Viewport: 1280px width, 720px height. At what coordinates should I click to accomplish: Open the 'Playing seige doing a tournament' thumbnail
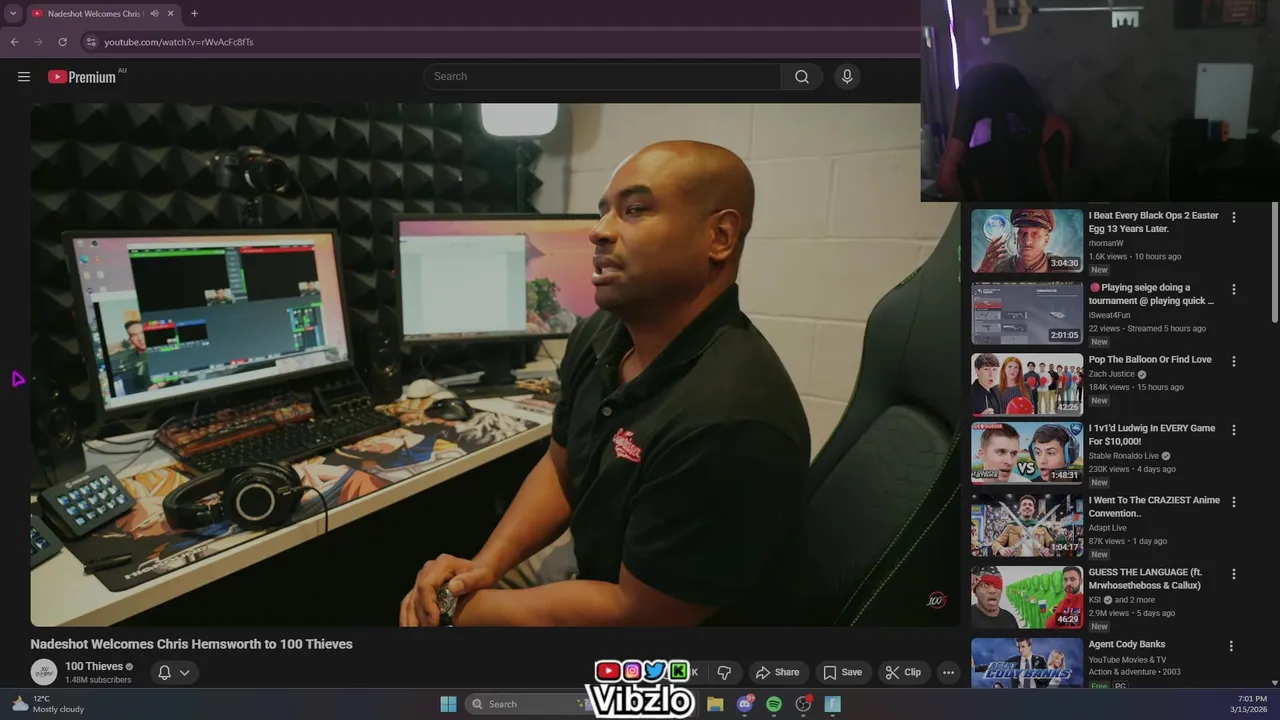coord(1027,313)
